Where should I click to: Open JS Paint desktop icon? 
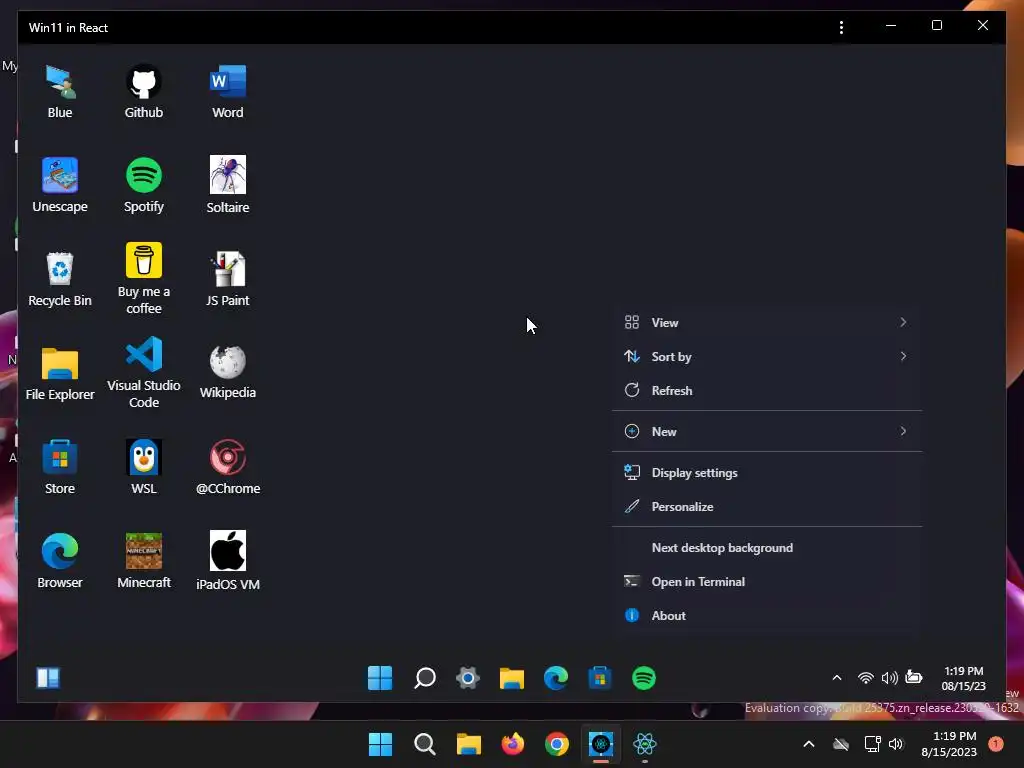[x=228, y=279]
